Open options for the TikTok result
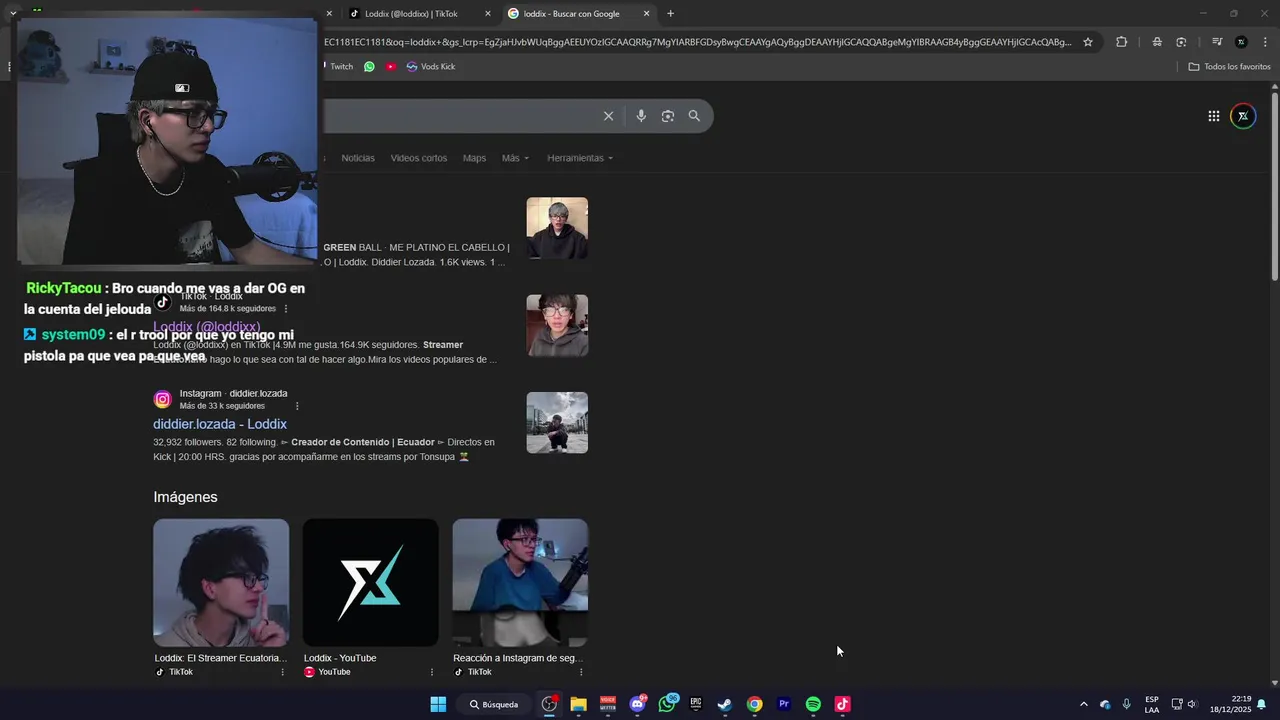This screenshot has height=720, width=1280. coord(286,309)
